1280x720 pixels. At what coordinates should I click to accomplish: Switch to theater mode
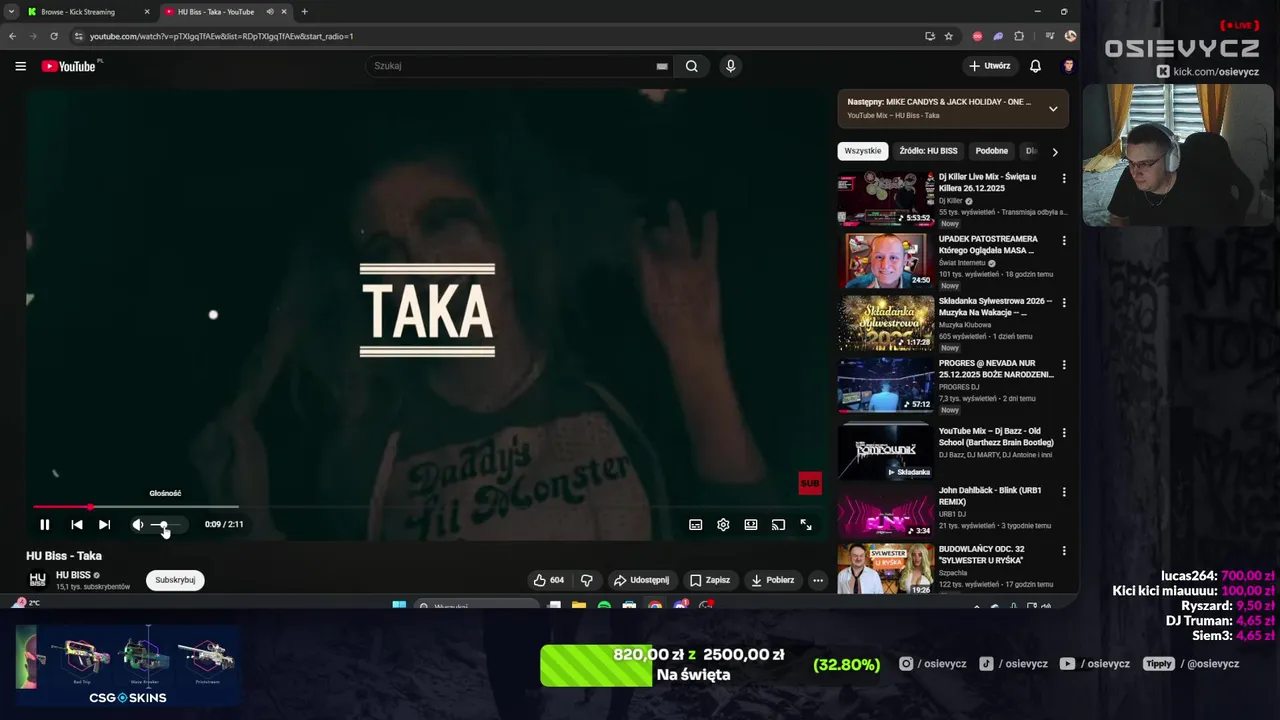751,524
